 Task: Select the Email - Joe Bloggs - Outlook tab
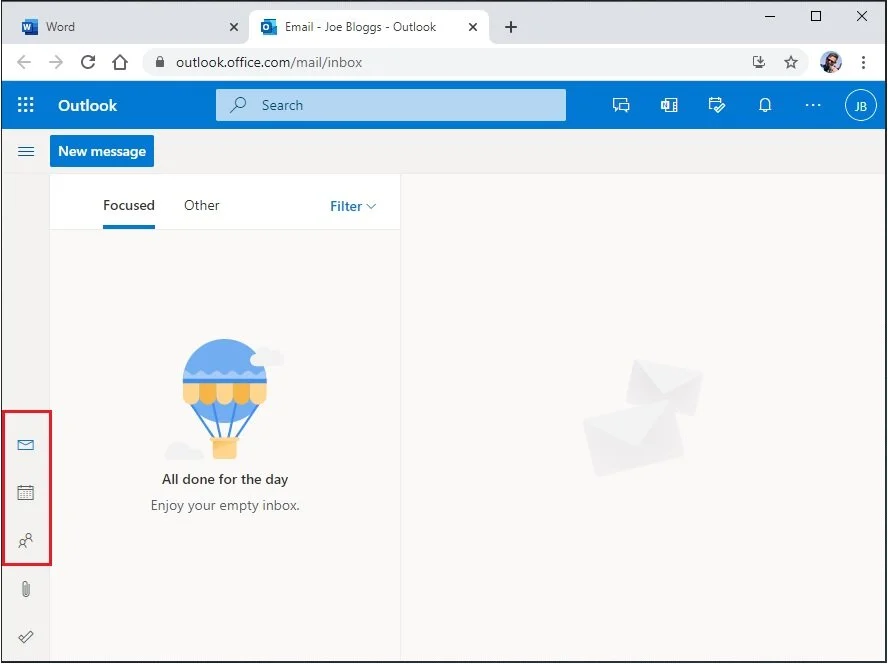click(368, 27)
